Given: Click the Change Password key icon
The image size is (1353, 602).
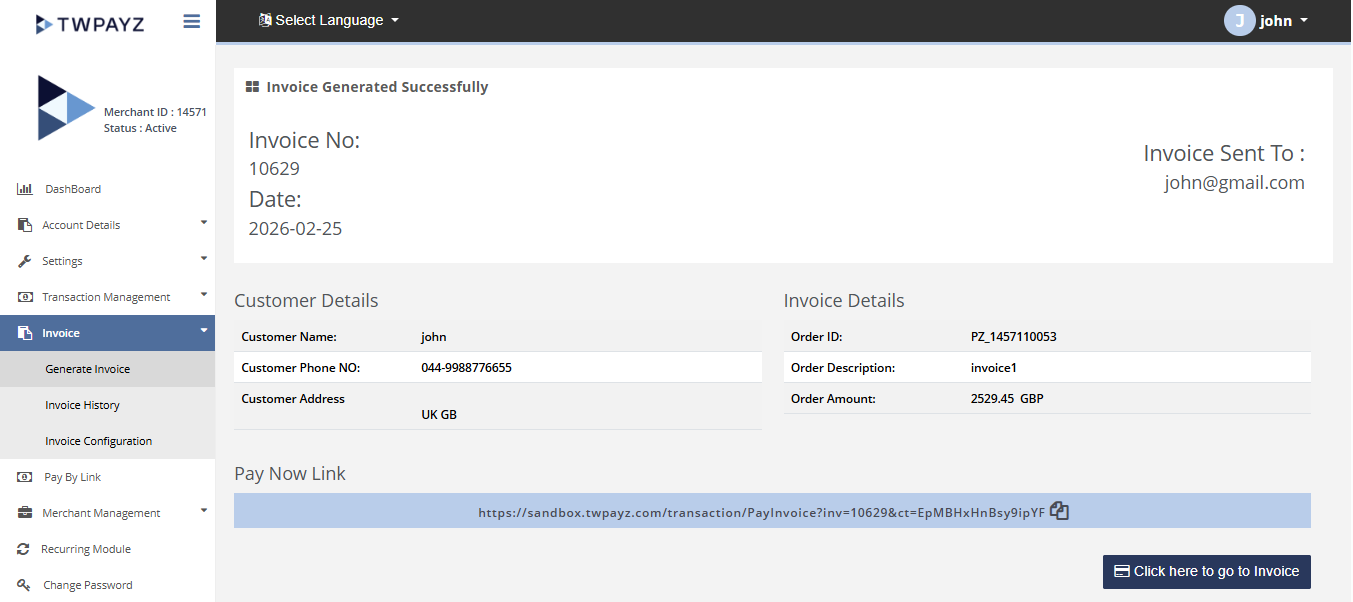Looking at the screenshot, I should click(24, 585).
